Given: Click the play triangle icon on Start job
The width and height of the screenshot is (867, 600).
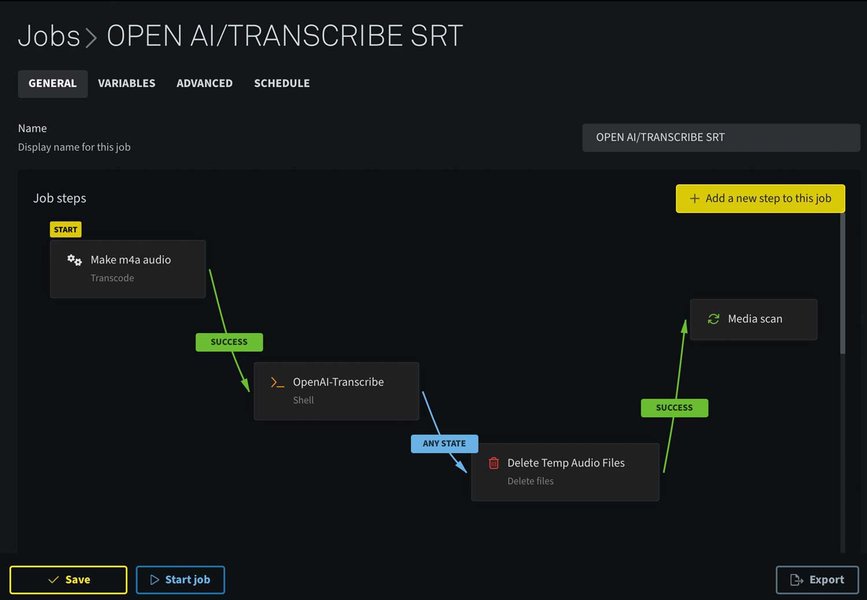Looking at the screenshot, I should (154, 580).
